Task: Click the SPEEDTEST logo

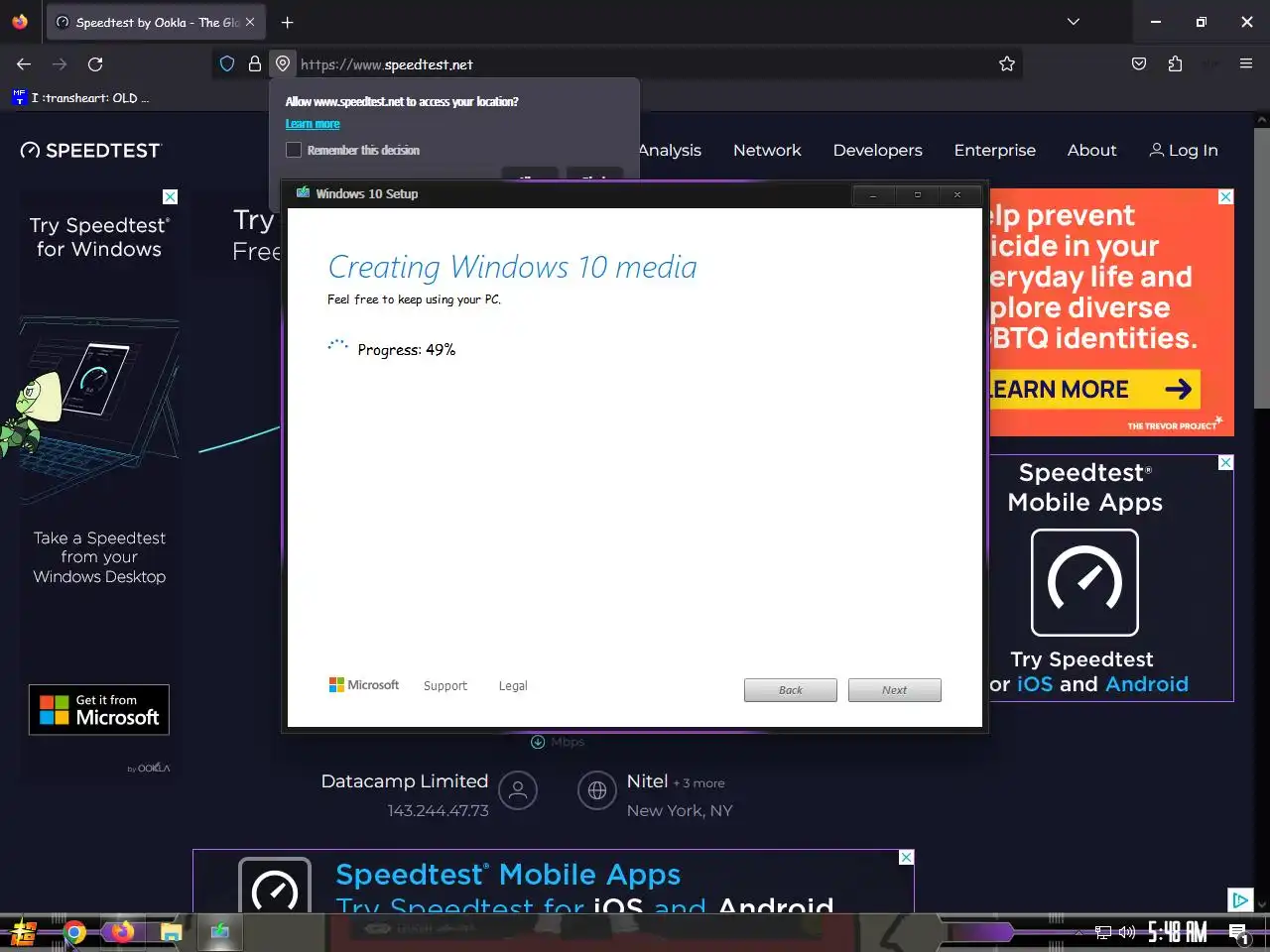Action: tap(91, 151)
